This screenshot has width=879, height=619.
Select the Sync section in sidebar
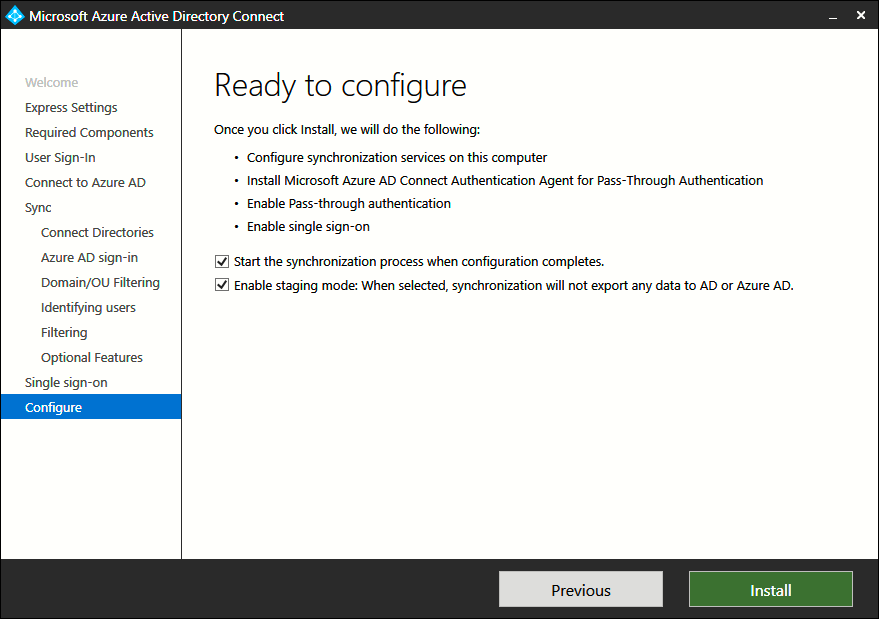click(x=38, y=208)
